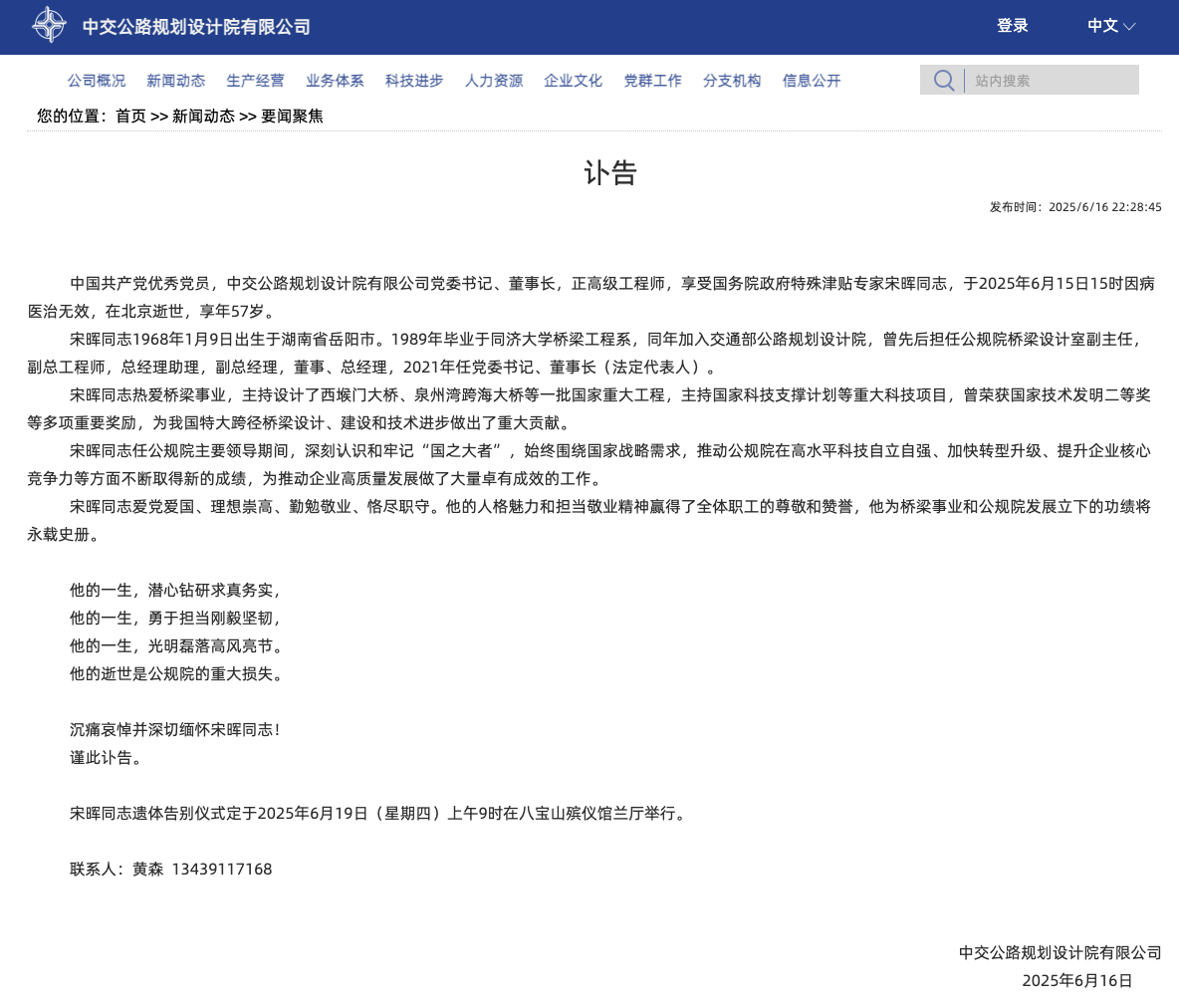Open the 新闻动态 menu item
The width and height of the screenshot is (1179, 1008).
pyautogui.click(x=176, y=81)
